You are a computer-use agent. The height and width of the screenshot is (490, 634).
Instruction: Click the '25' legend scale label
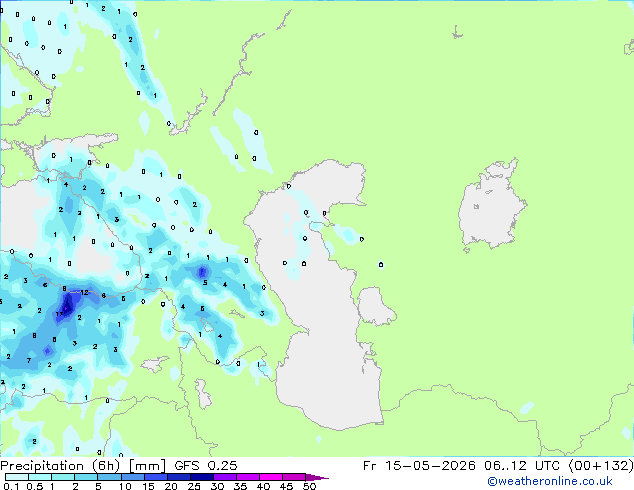[194, 486]
